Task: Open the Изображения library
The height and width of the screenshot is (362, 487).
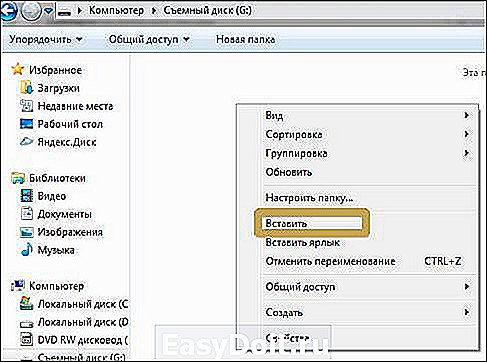Action: [x=70, y=232]
